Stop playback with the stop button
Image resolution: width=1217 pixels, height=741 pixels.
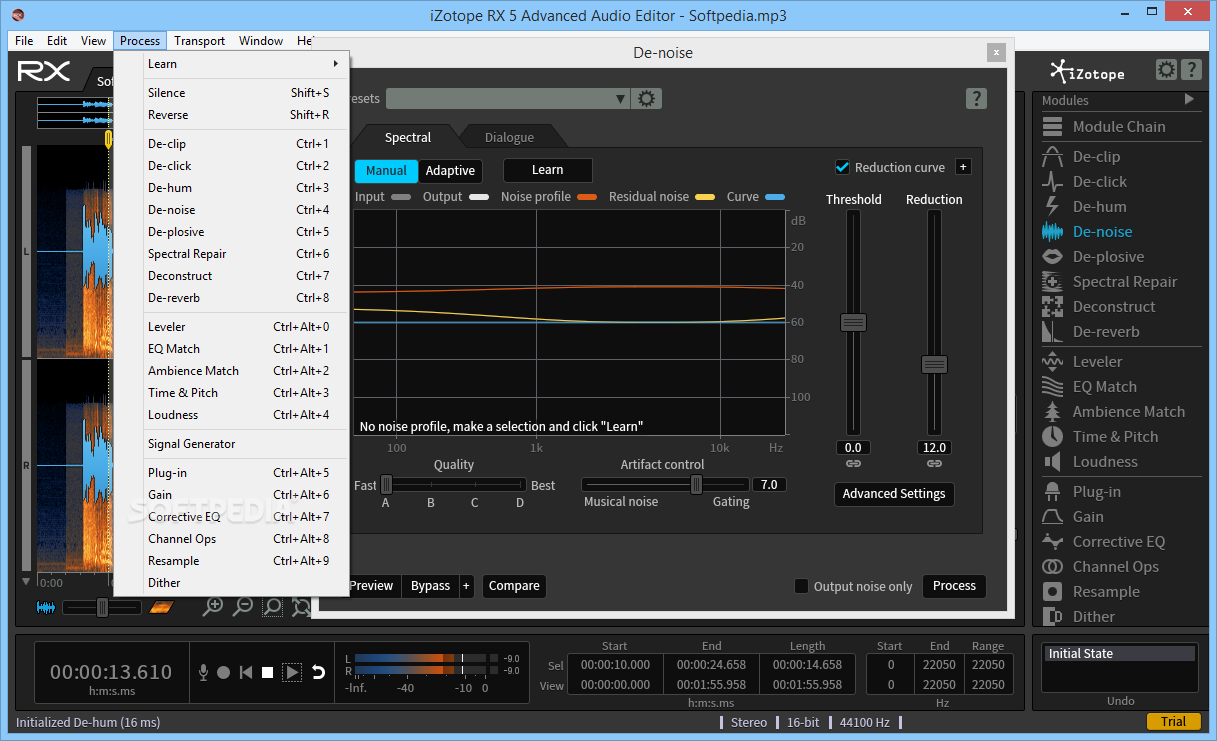pyautogui.click(x=267, y=673)
